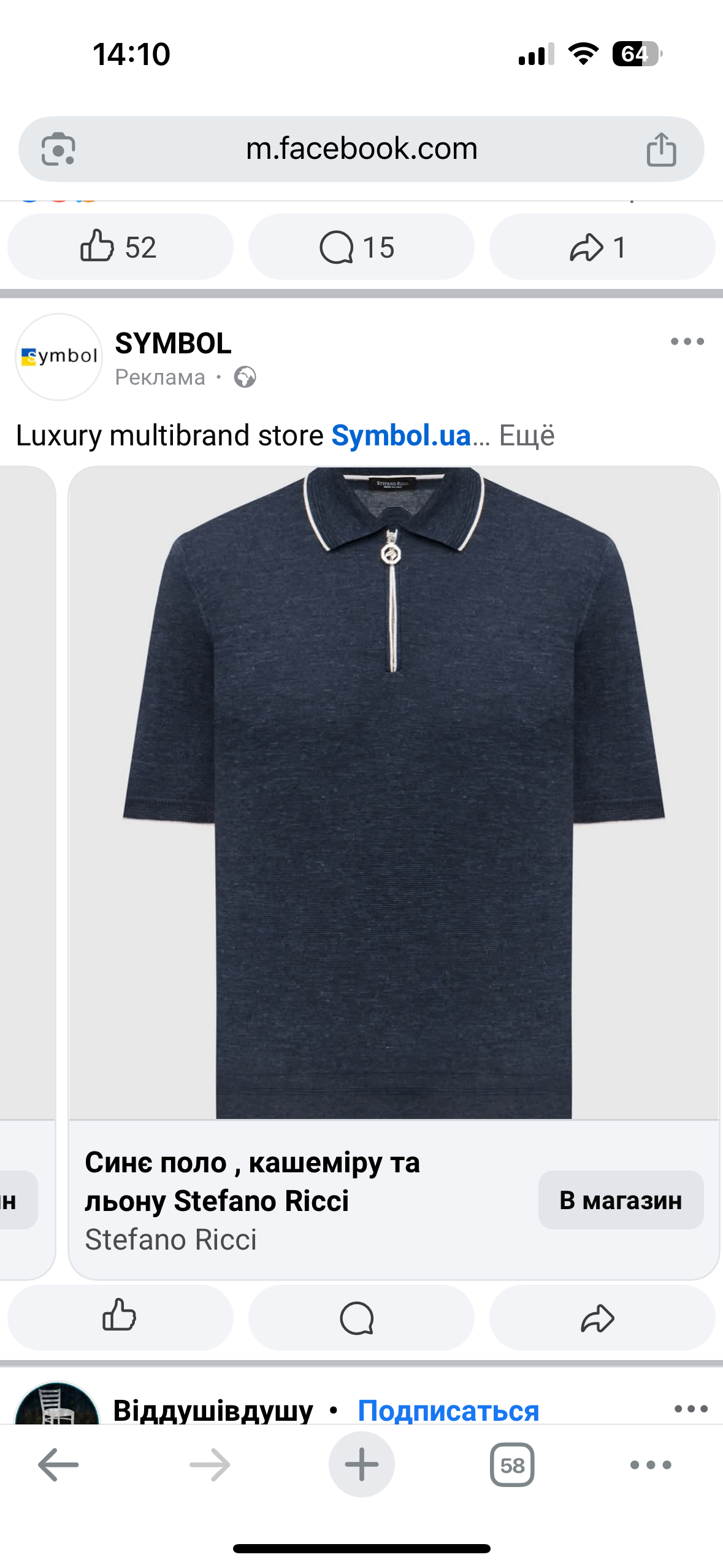Like the SYMBOL ad post
Viewport: 723px width, 1568px height.
pos(120,1317)
